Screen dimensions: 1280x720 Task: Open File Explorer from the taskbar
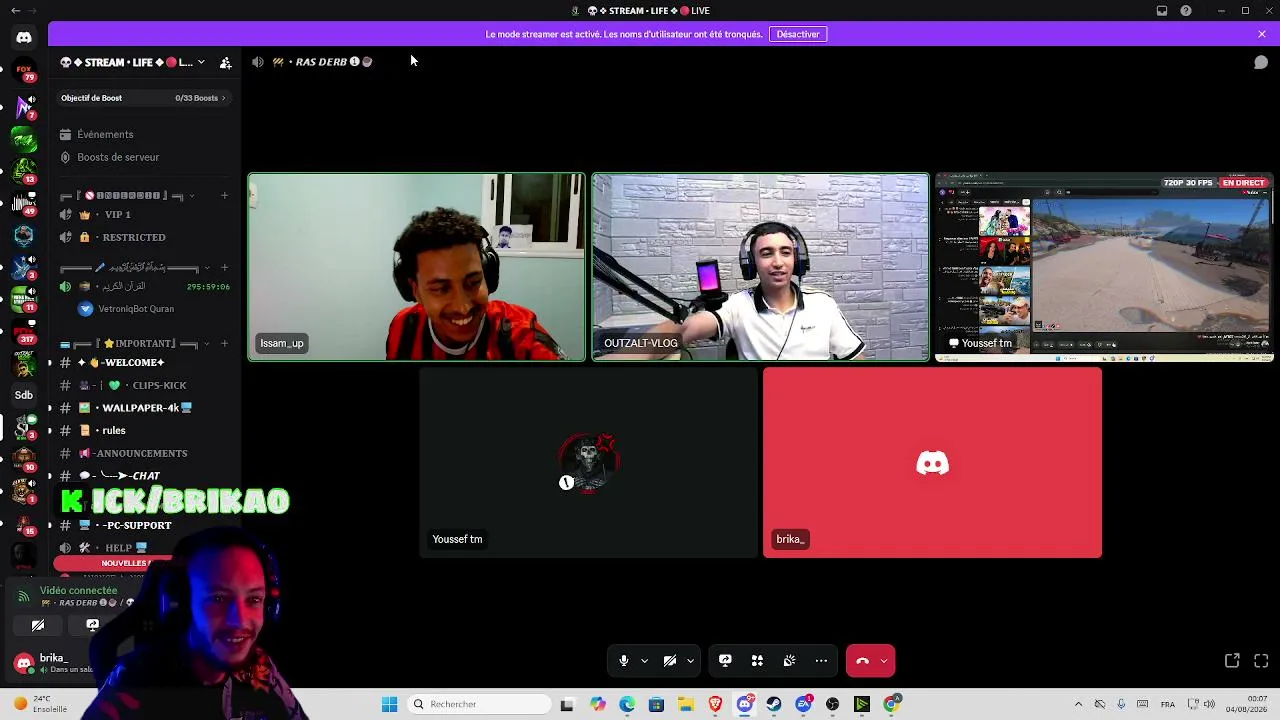[x=686, y=704]
